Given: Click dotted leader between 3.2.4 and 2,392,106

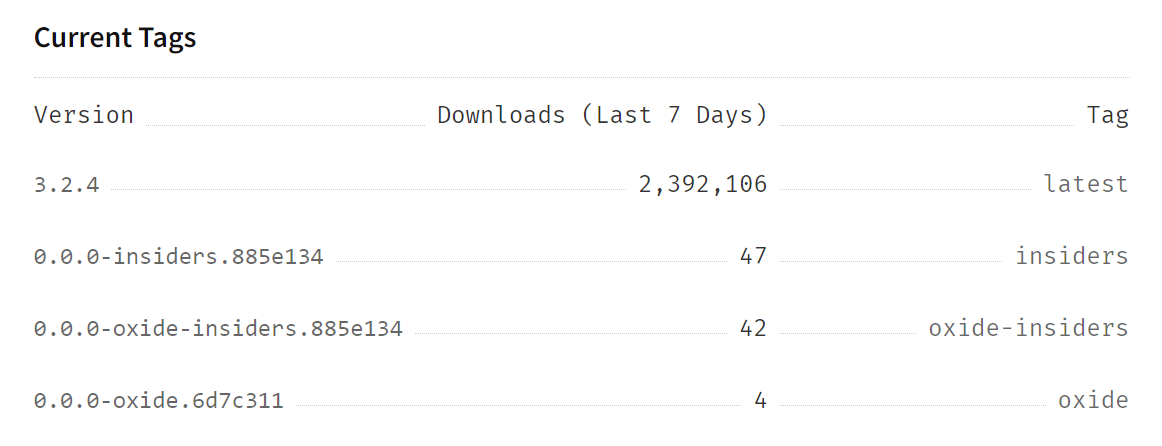Looking at the screenshot, I should (368, 189).
